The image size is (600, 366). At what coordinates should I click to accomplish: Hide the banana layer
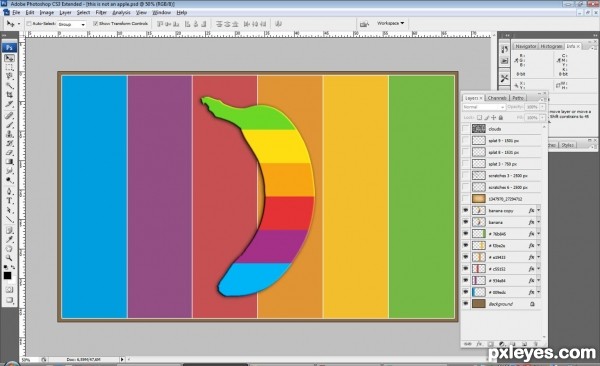pyautogui.click(x=465, y=222)
